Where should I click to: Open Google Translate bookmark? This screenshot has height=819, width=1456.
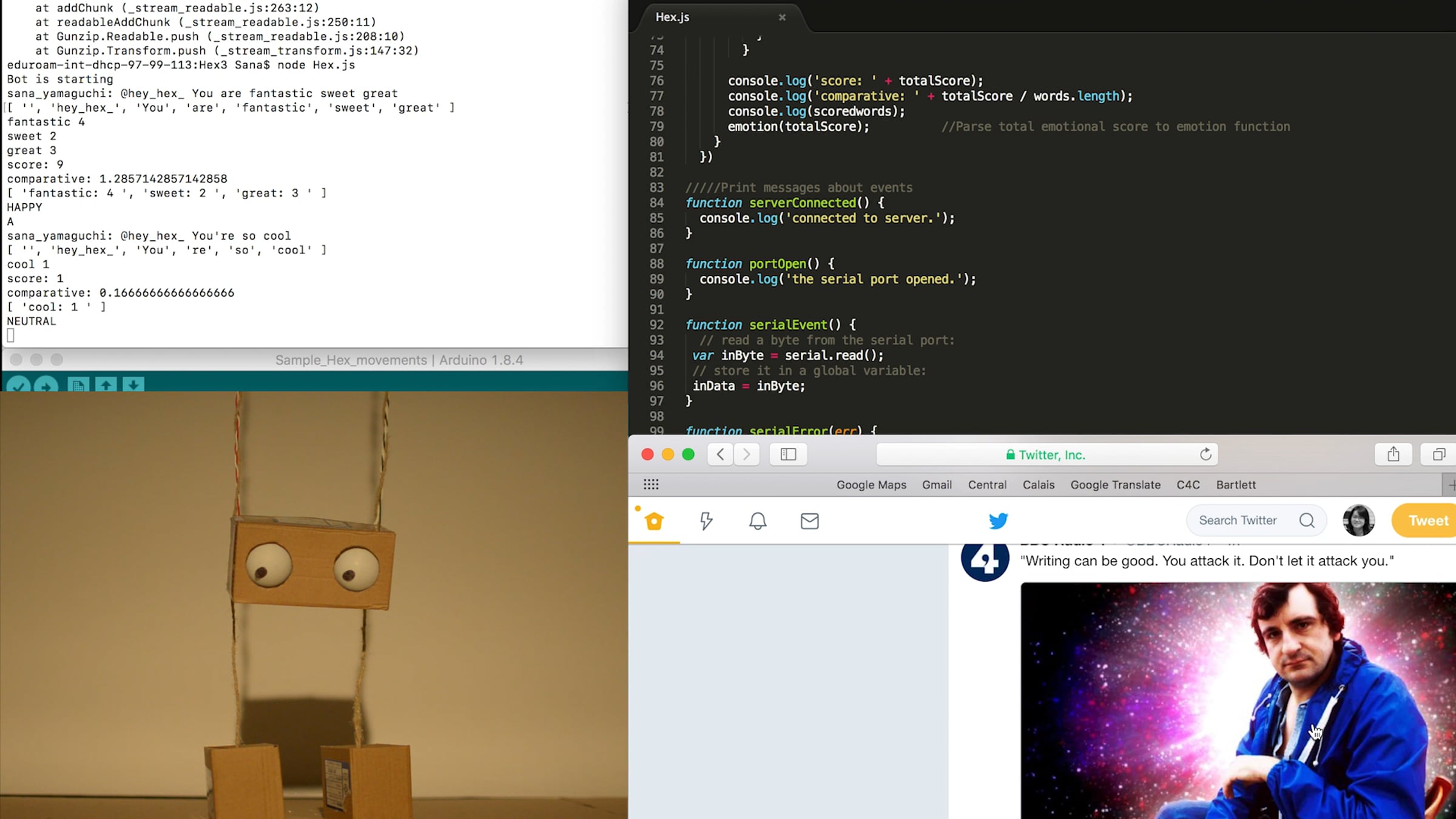pos(1115,485)
